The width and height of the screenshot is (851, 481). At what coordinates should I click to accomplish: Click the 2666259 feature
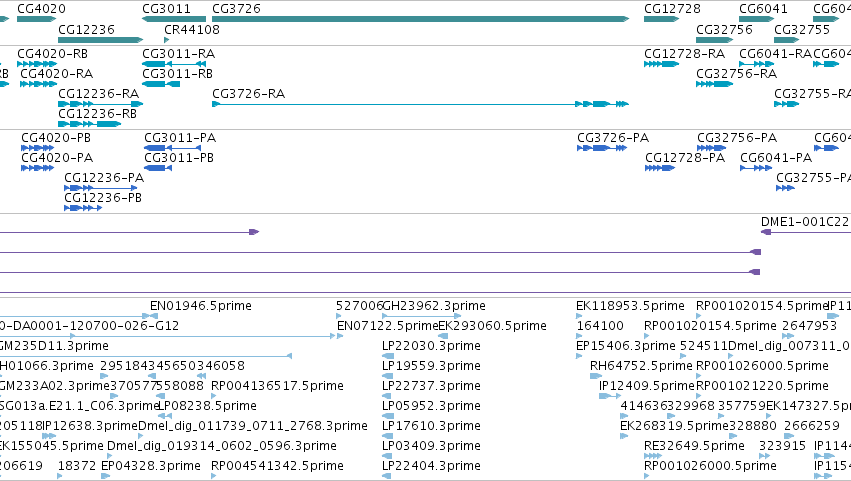(x=789, y=436)
